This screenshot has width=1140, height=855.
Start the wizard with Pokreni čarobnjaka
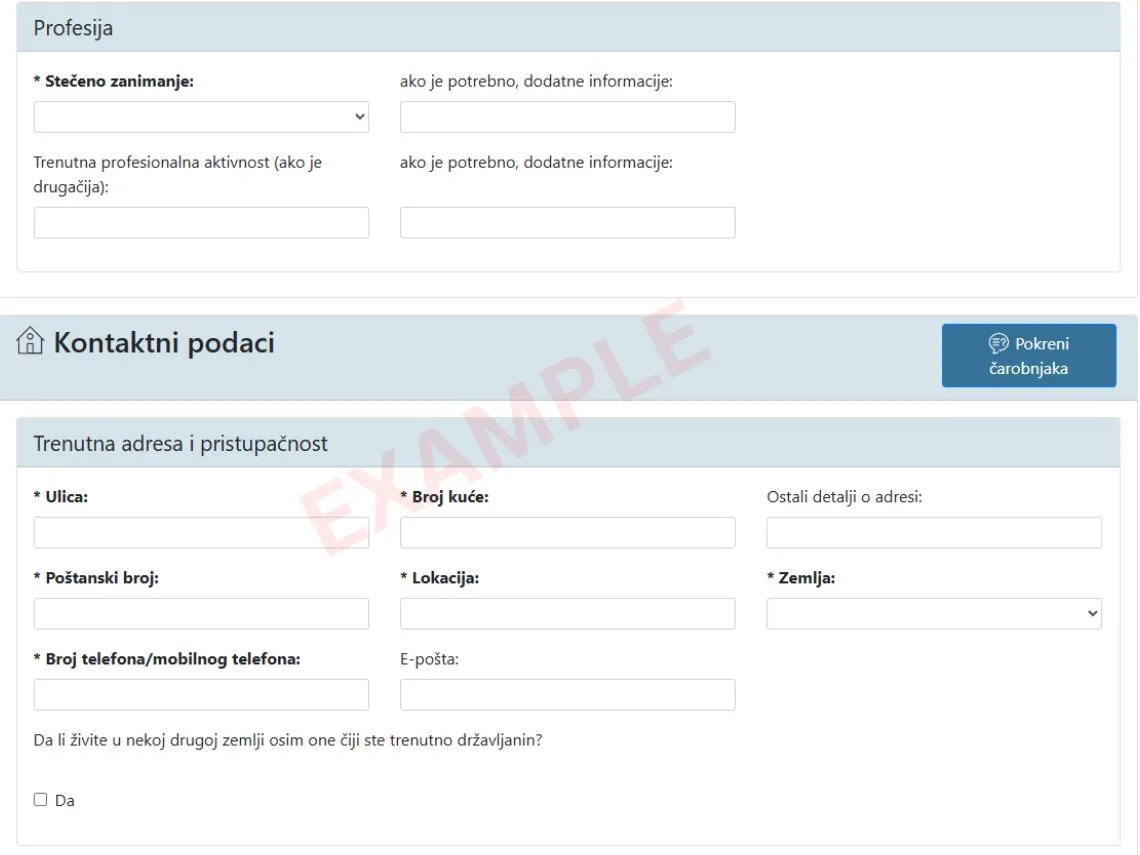click(1028, 356)
